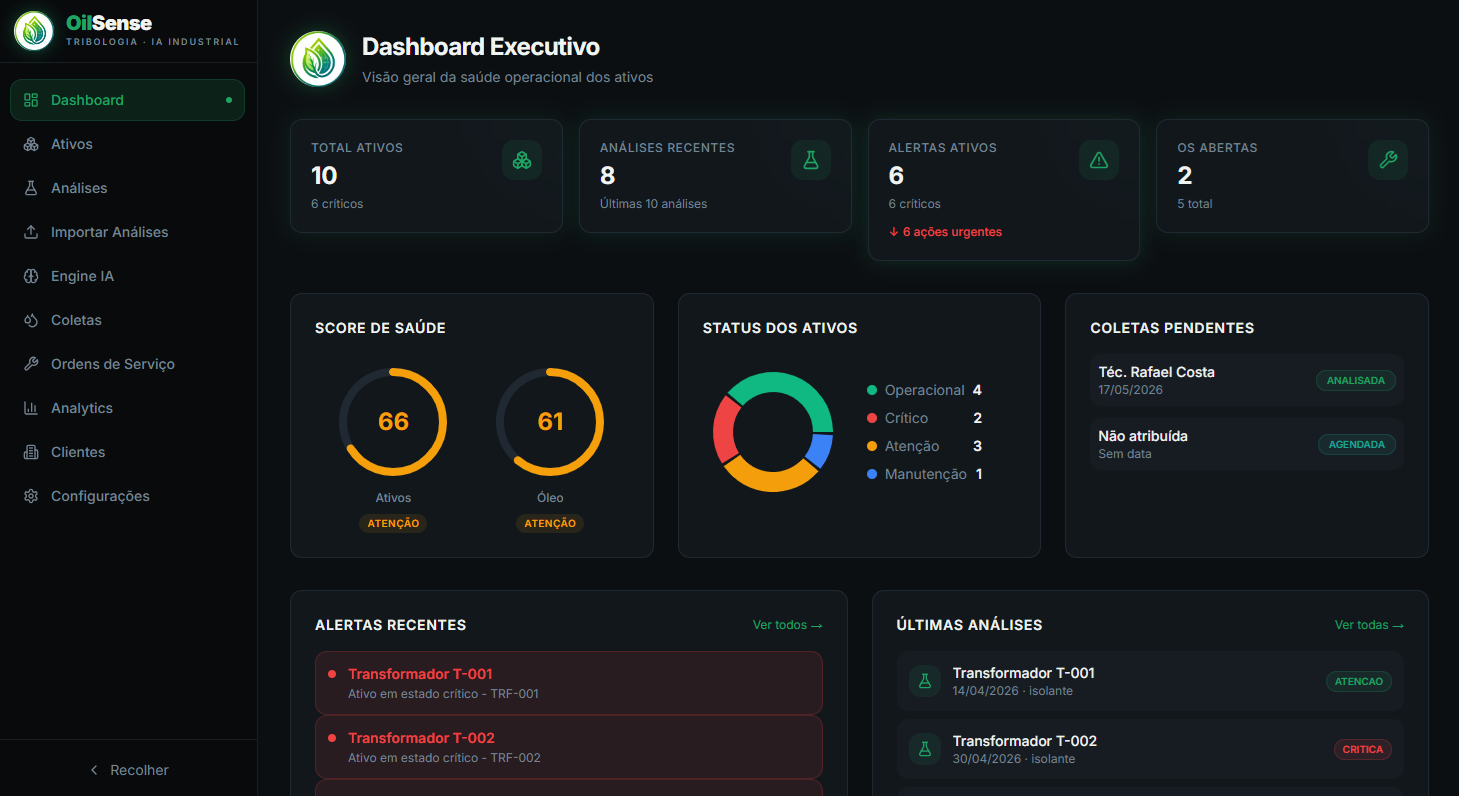Click red Crítico segment of donut chart
The width and height of the screenshot is (1459, 796).
point(724,428)
